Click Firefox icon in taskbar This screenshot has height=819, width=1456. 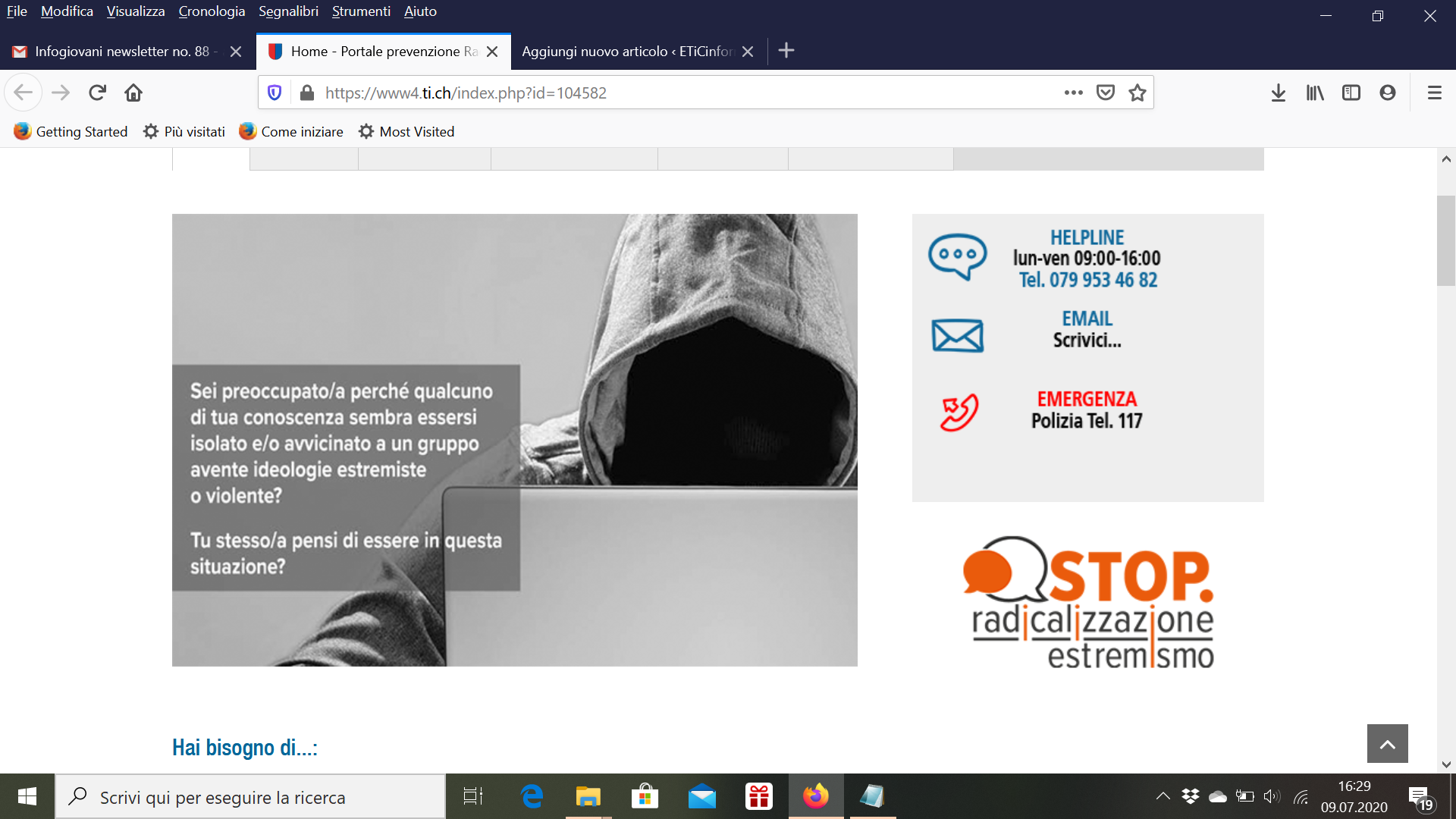point(816,796)
